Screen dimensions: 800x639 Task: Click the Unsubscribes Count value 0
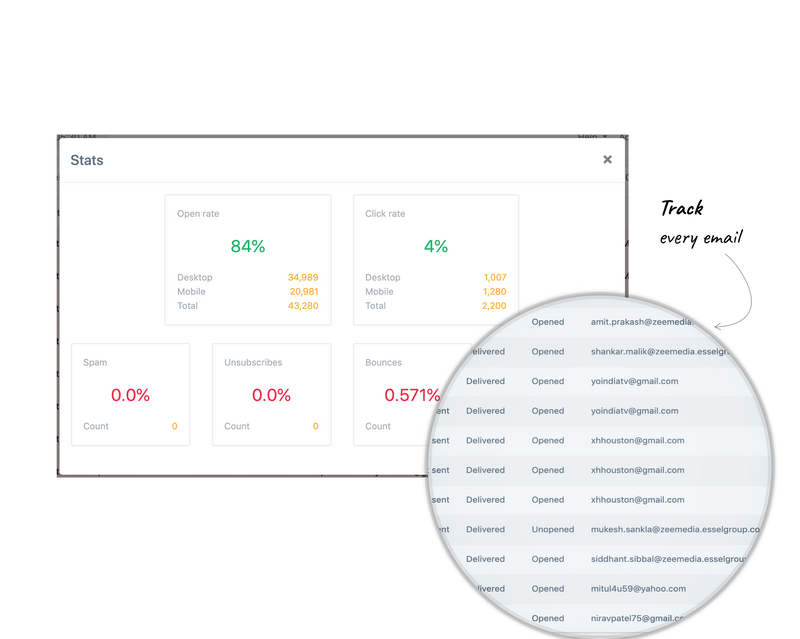click(x=315, y=426)
